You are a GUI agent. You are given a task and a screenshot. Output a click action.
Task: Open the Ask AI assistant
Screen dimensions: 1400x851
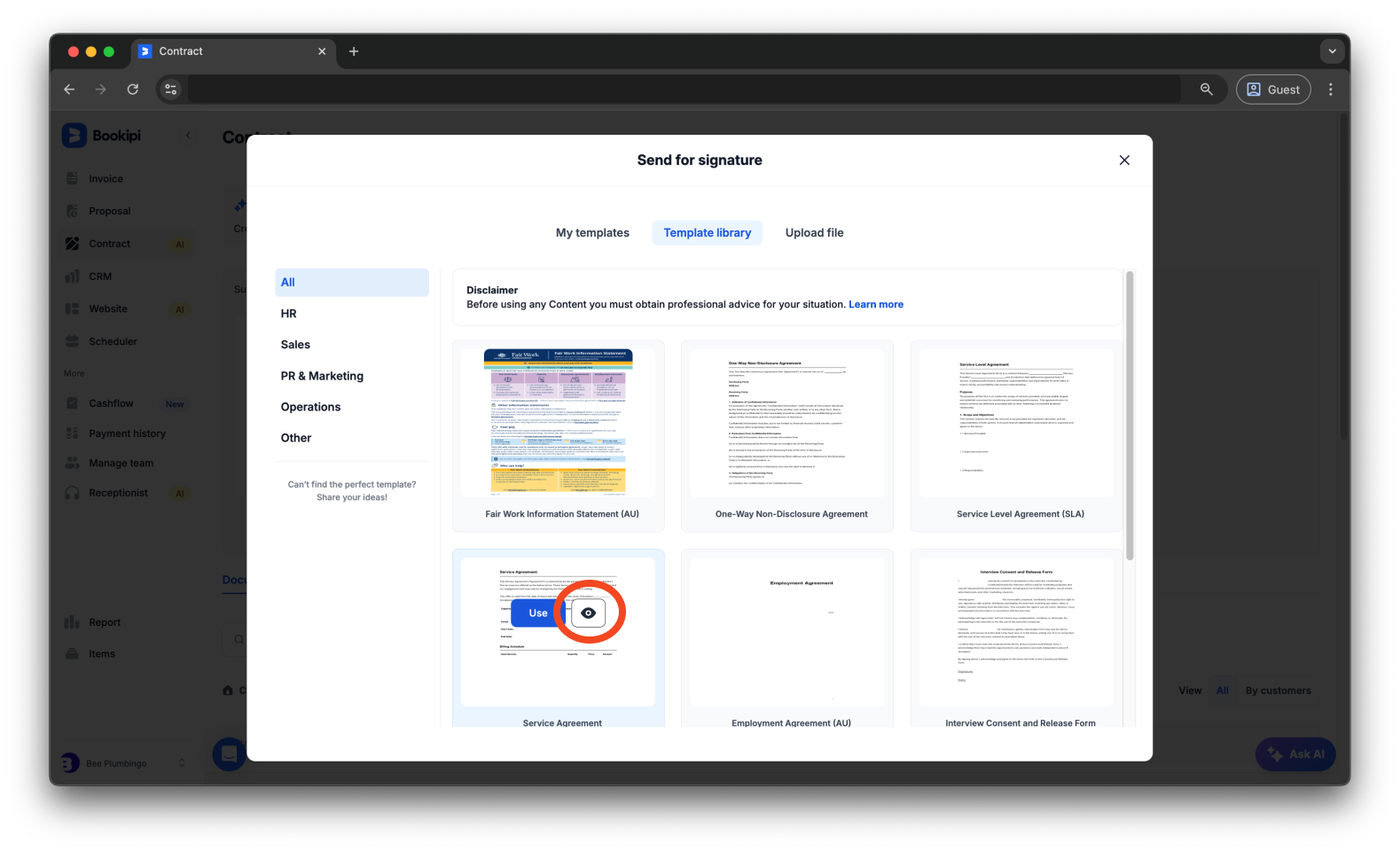pos(1295,754)
